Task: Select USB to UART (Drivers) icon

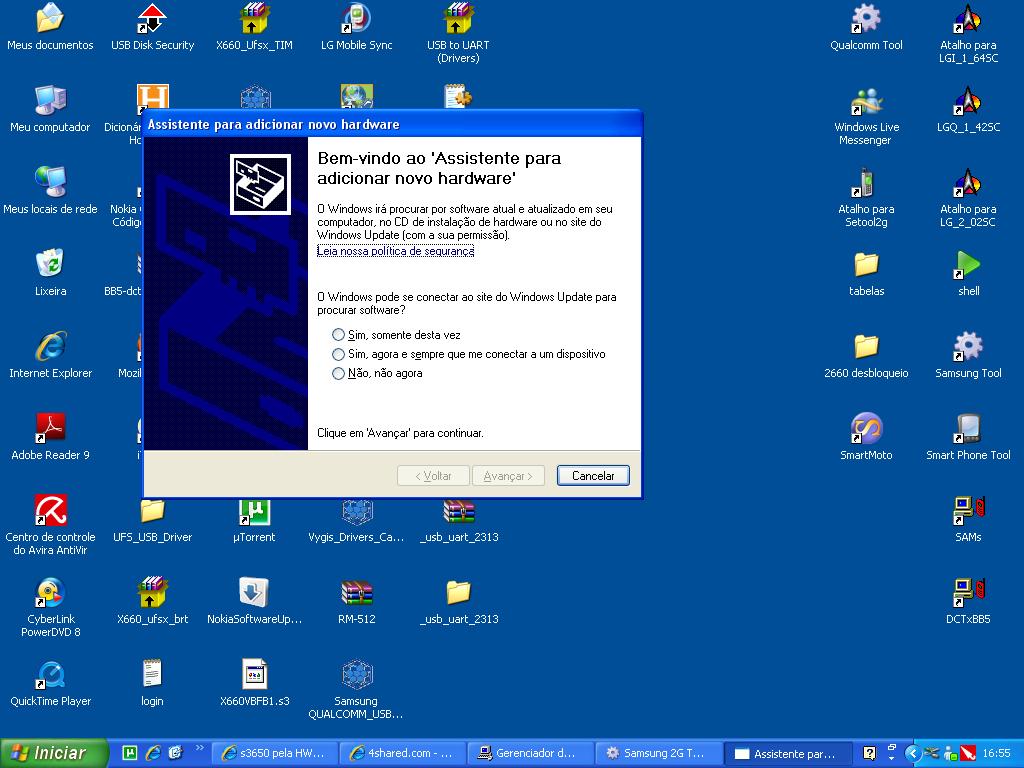Action: coord(458,33)
